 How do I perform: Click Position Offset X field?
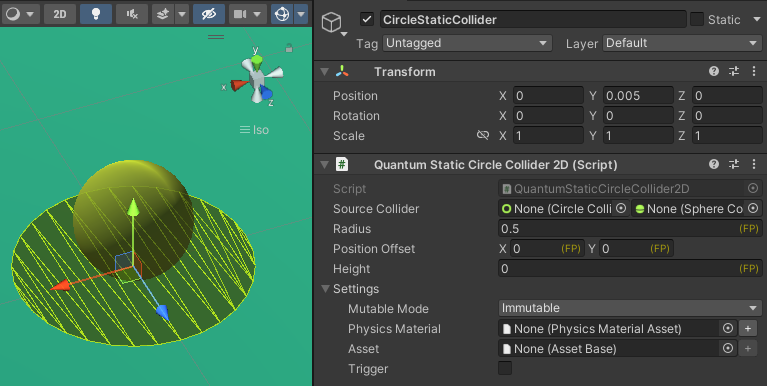tap(546, 249)
